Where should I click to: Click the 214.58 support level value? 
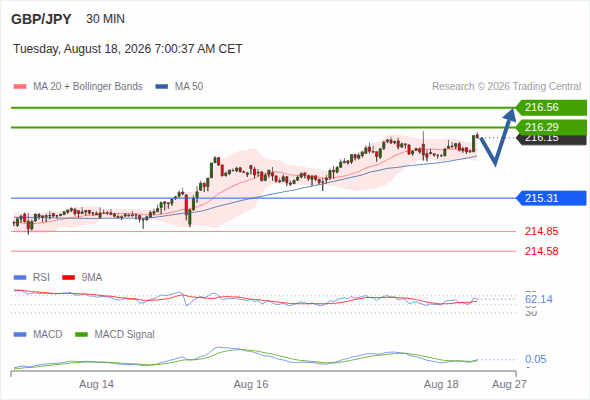541,251
